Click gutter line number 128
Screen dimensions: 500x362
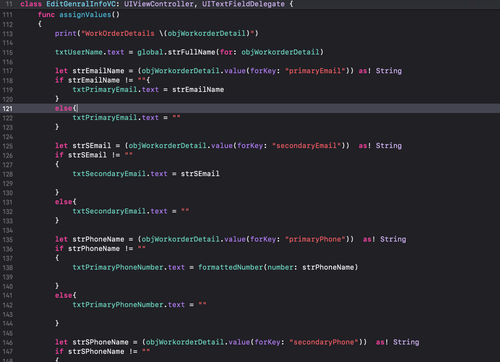[7, 174]
